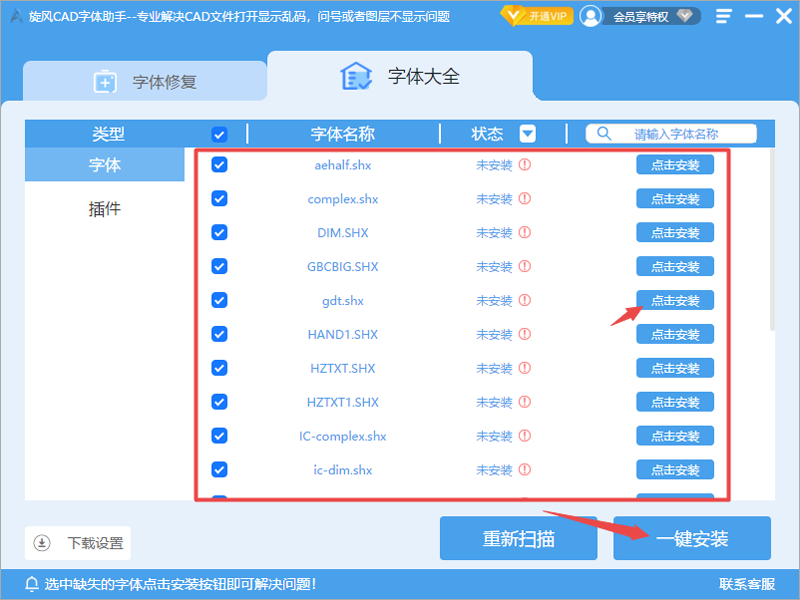Open the user account avatar icon
The height and width of the screenshot is (600, 800).
click(591, 16)
